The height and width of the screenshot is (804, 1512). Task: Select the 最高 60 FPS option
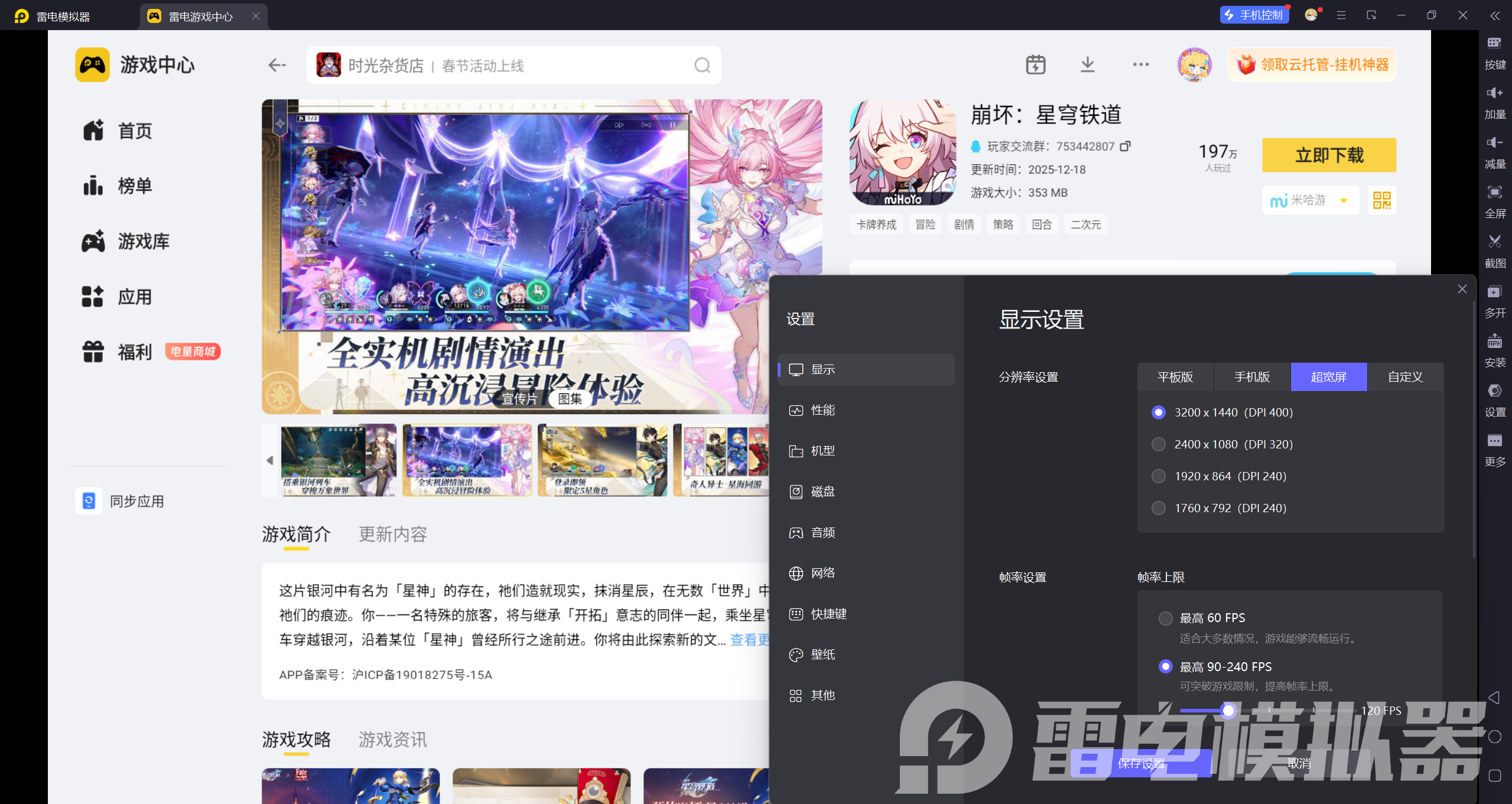click(1166, 618)
